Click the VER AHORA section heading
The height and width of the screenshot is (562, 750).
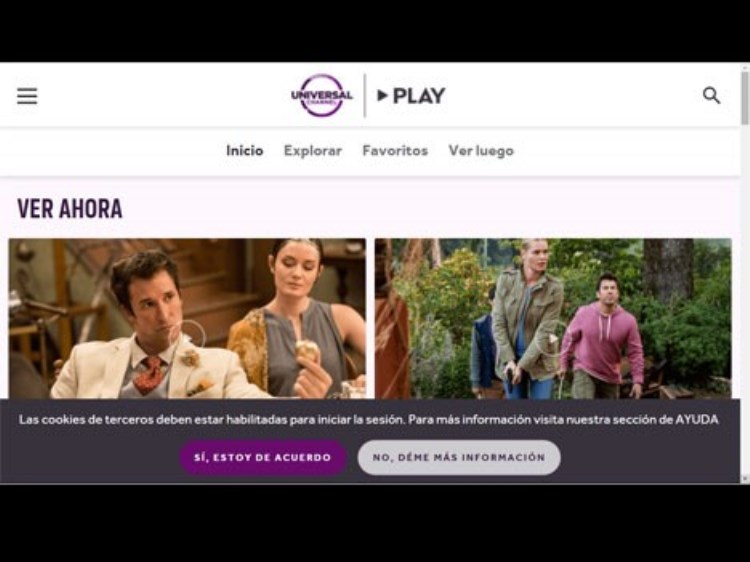click(70, 209)
